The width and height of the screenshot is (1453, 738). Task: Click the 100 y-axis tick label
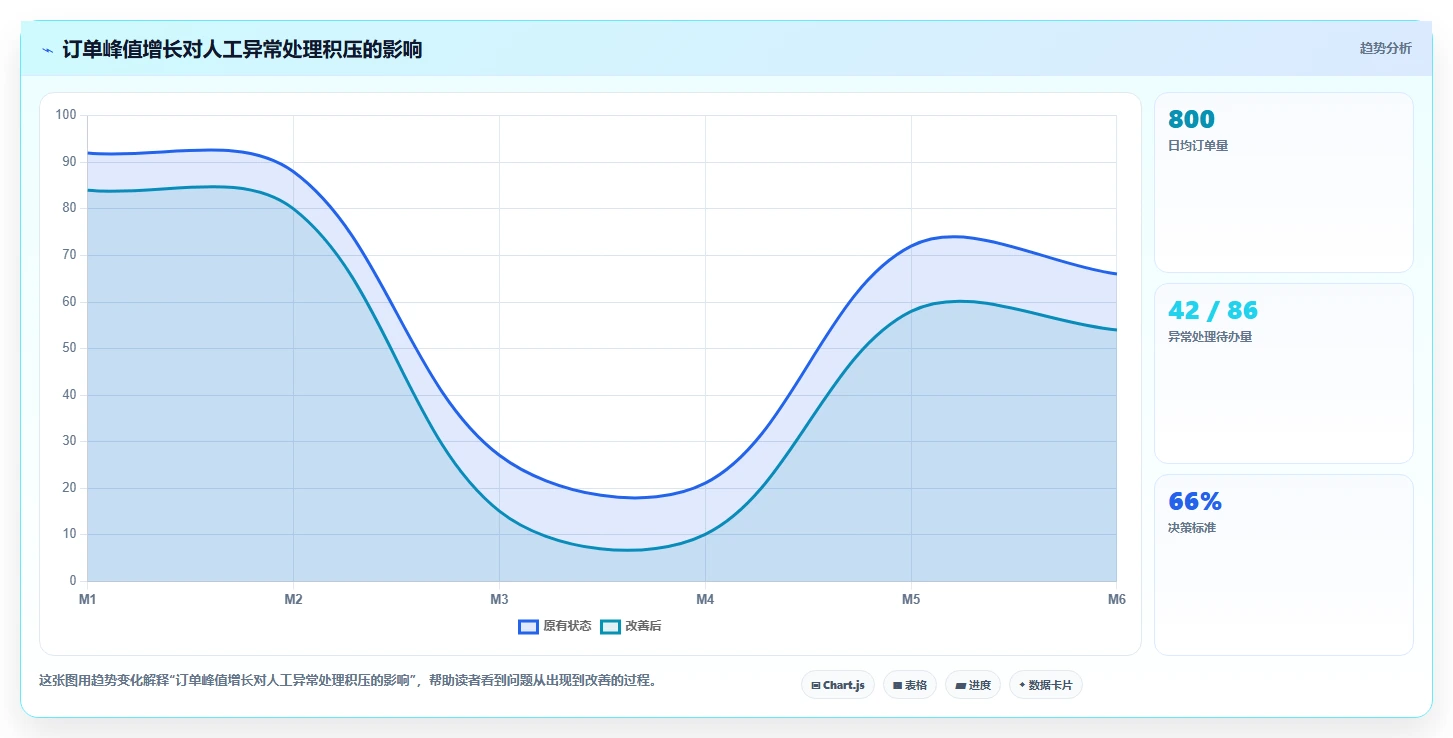tap(66, 115)
